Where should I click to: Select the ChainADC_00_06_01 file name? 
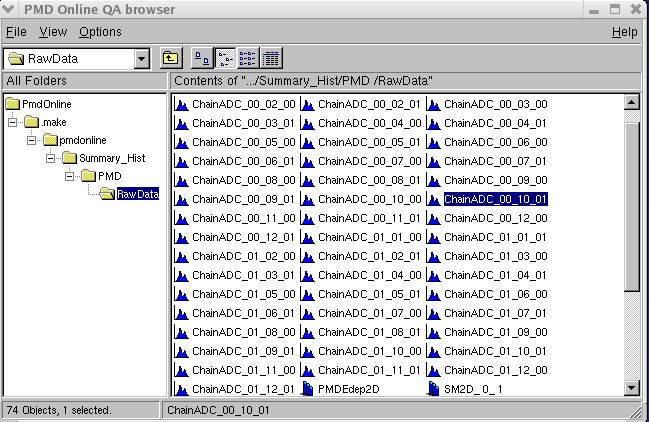pyautogui.click(x=243, y=161)
